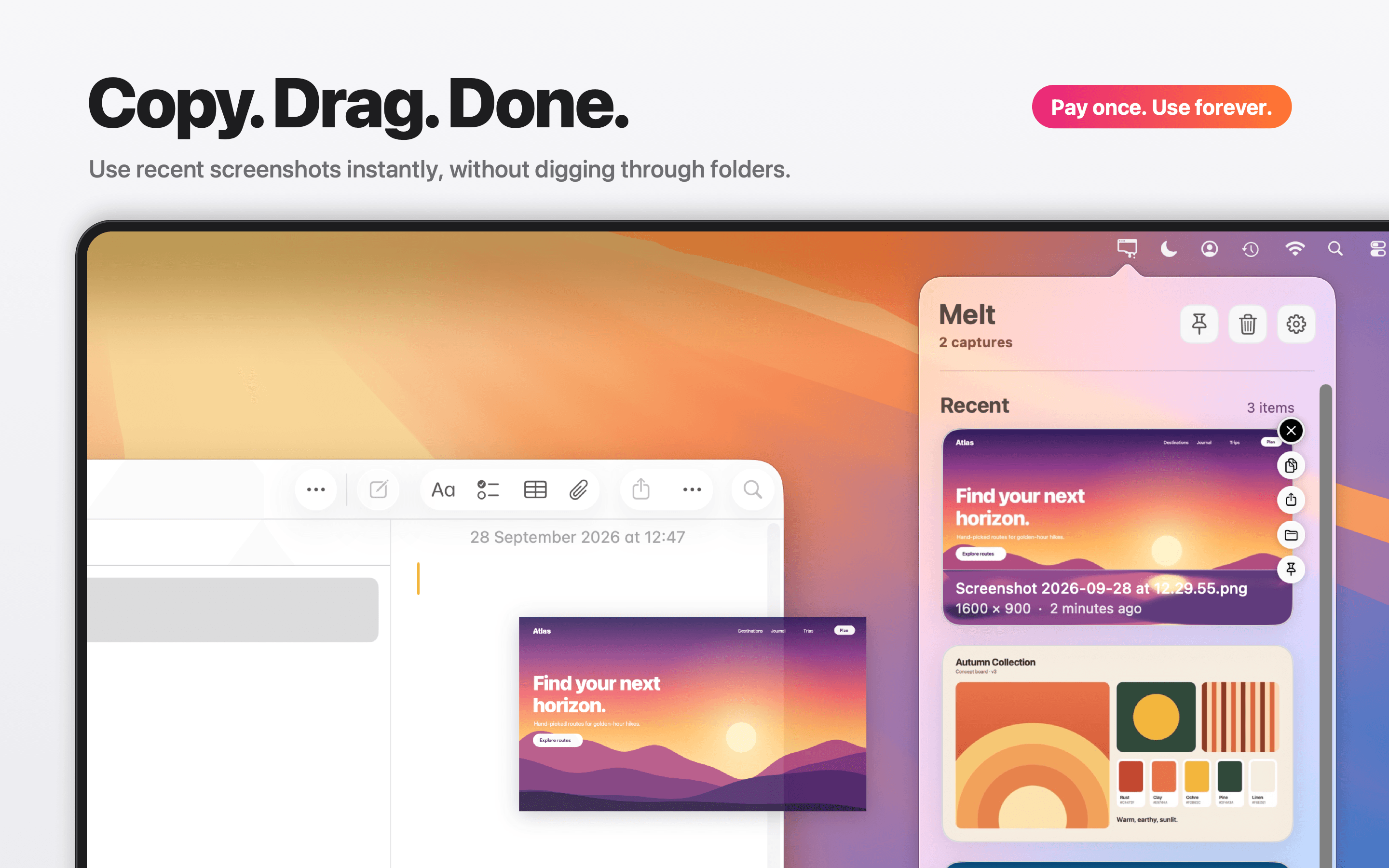This screenshot has height=868, width=1389.
Task: Select the Atlas screenshot thumbnail in Melt
Action: 1117,527
